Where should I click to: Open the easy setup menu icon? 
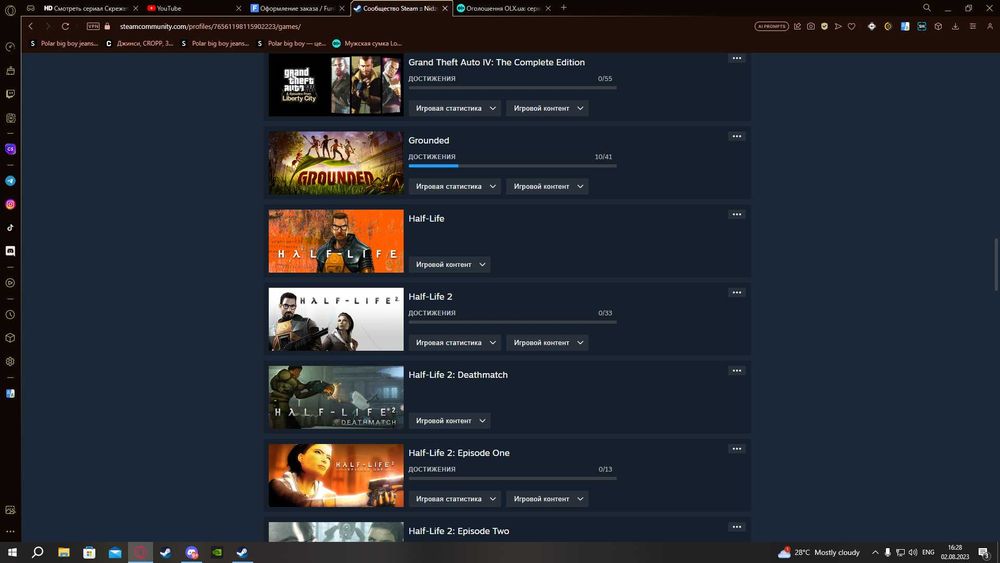pos(973,26)
